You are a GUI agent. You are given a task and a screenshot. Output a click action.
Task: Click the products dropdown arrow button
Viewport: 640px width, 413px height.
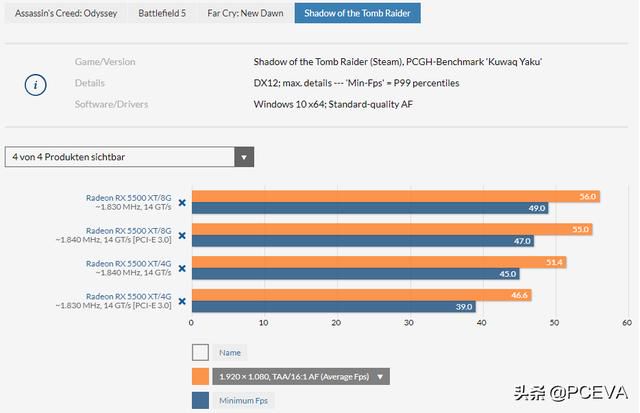tap(244, 157)
